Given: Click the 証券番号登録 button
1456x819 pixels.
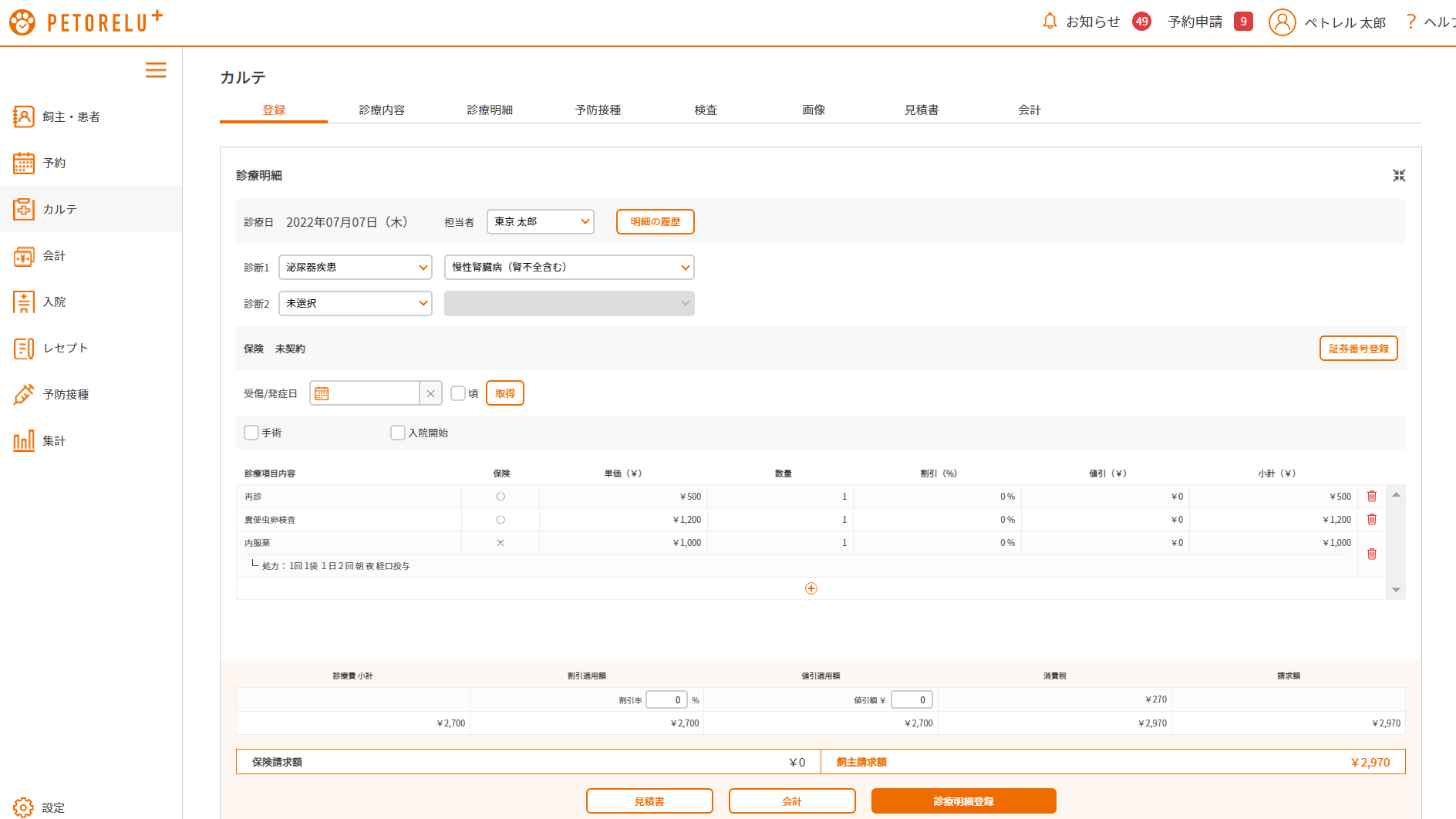Looking at the screenshot, I should point(1359,349).
